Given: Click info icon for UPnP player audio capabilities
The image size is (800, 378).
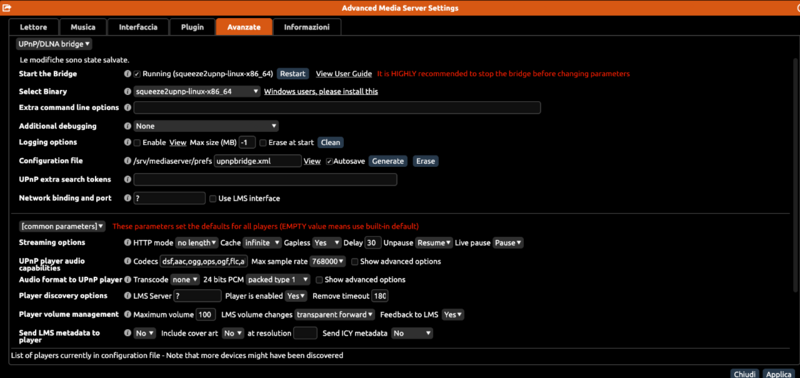Looking at the screenshot, I should coord(128,261).
